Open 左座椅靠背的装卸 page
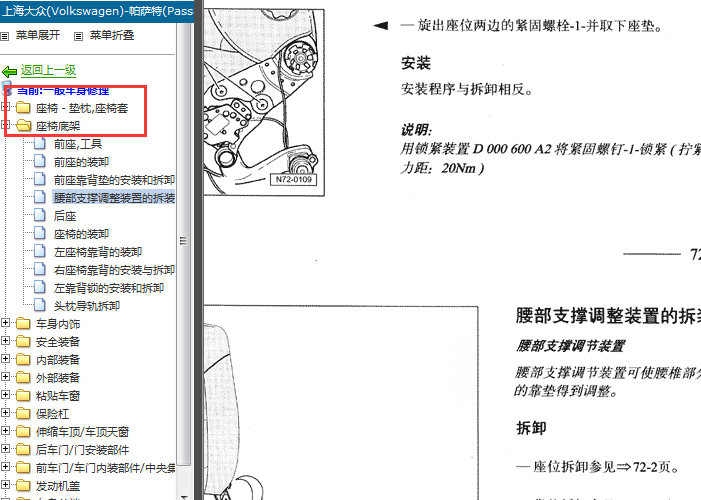 click(97, 252)
